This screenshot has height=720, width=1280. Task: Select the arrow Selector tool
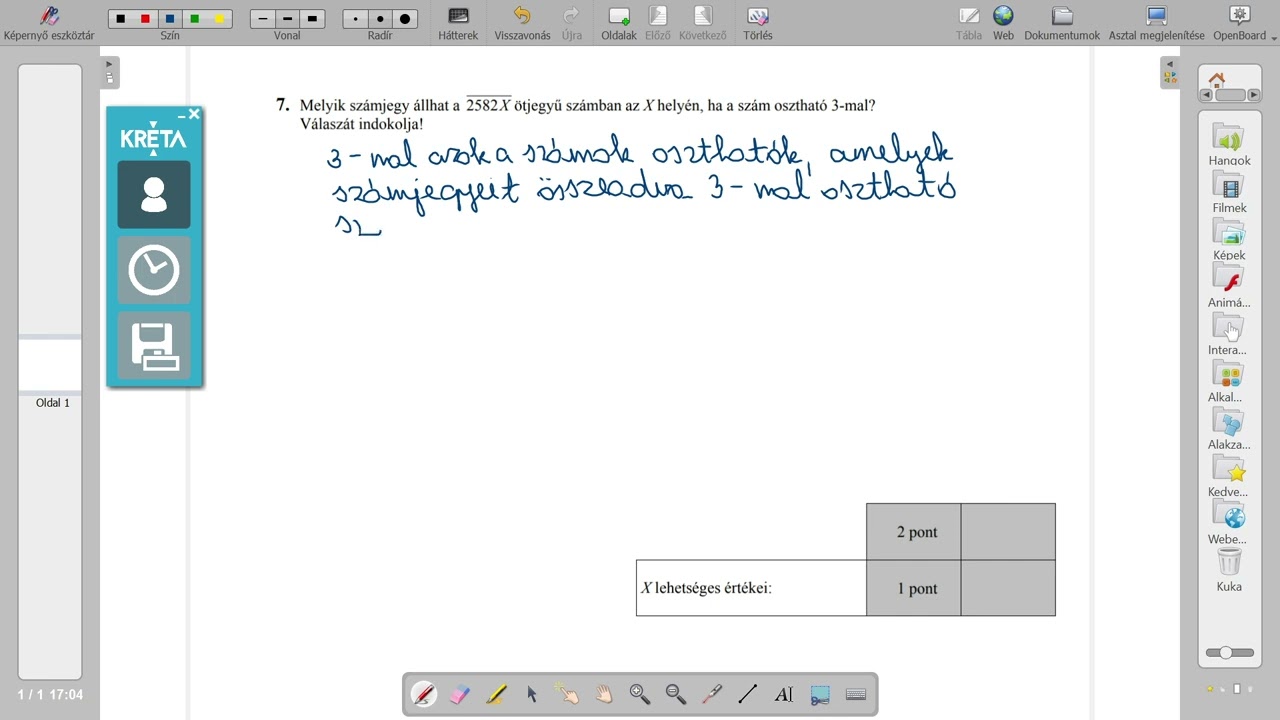click(532, 694)
